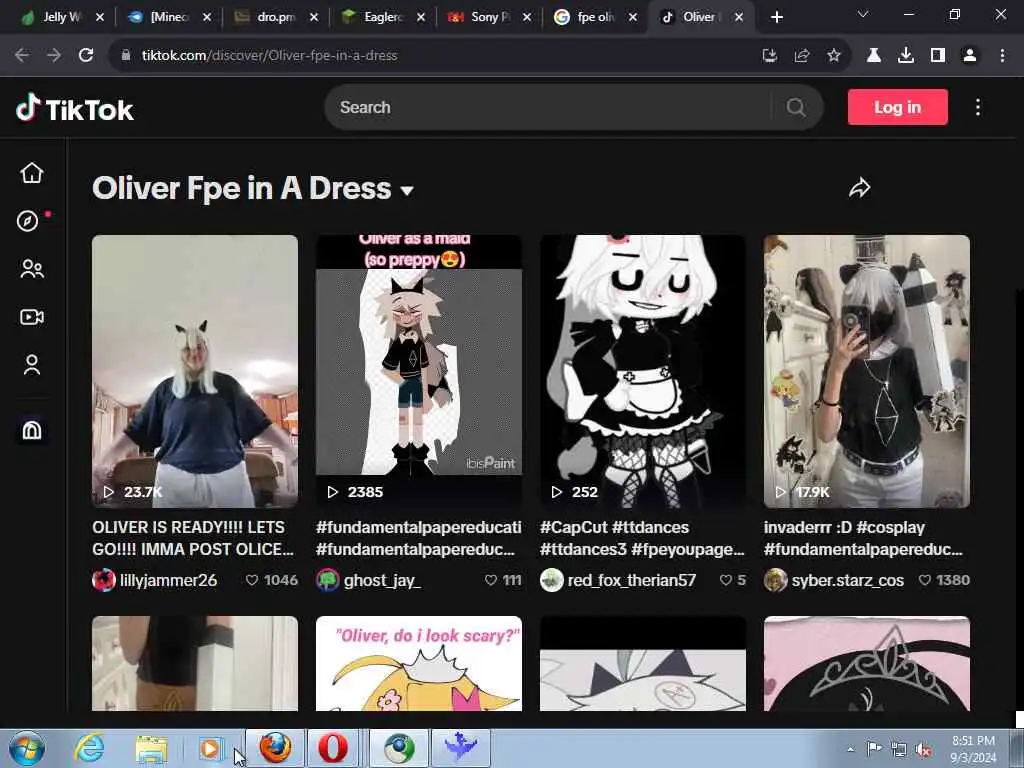The image size is (1024, 768).
Task: Click the Log in button
Action: click(897, 107)
